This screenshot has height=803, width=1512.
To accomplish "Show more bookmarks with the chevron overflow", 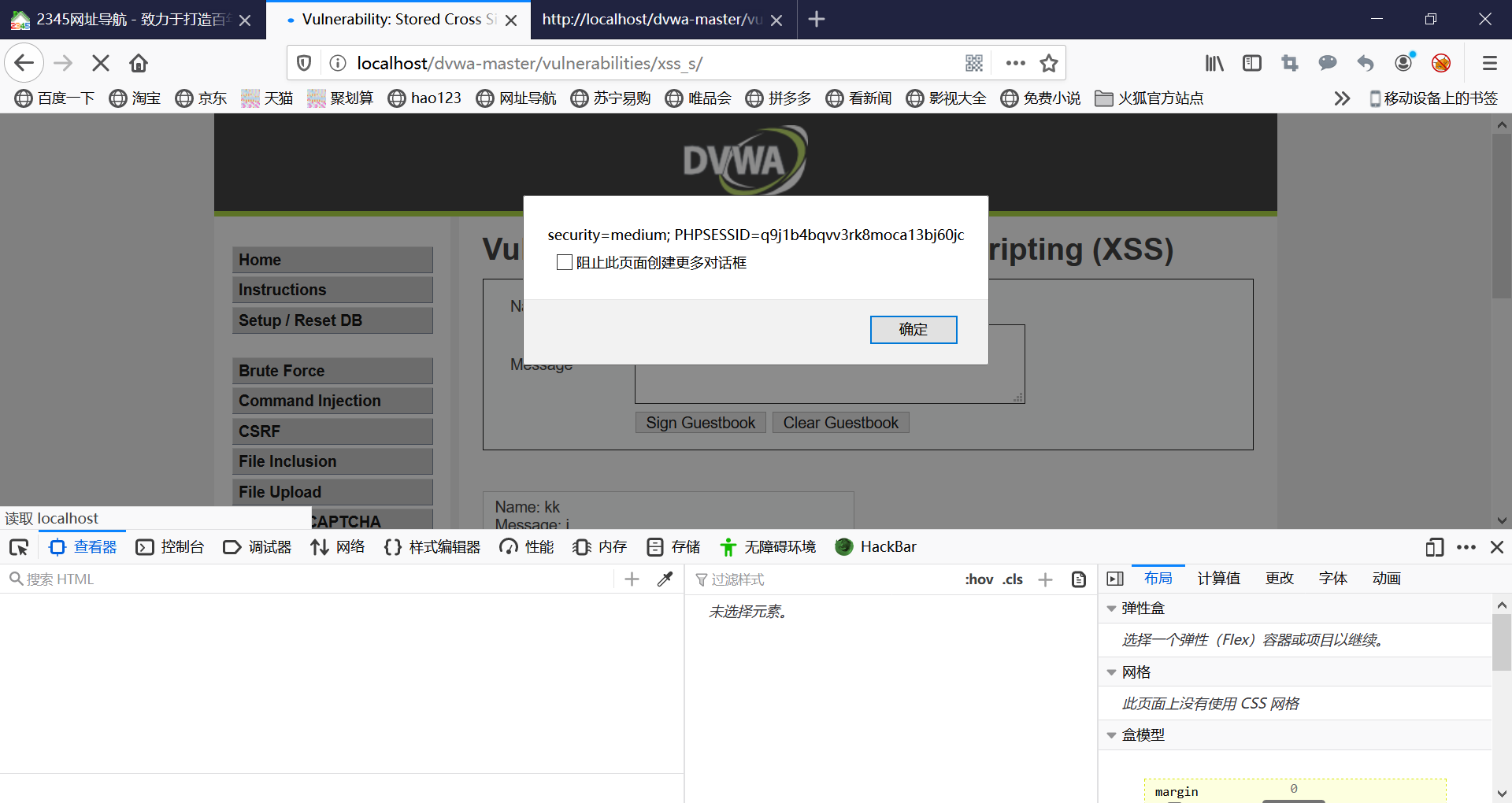I will point(1342,98).
